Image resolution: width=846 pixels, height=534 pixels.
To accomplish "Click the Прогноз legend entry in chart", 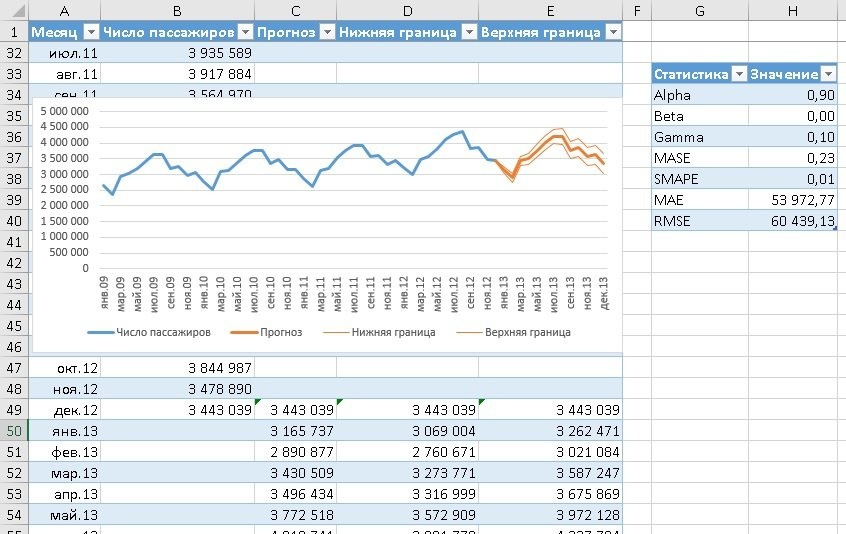I will point(267,332).
